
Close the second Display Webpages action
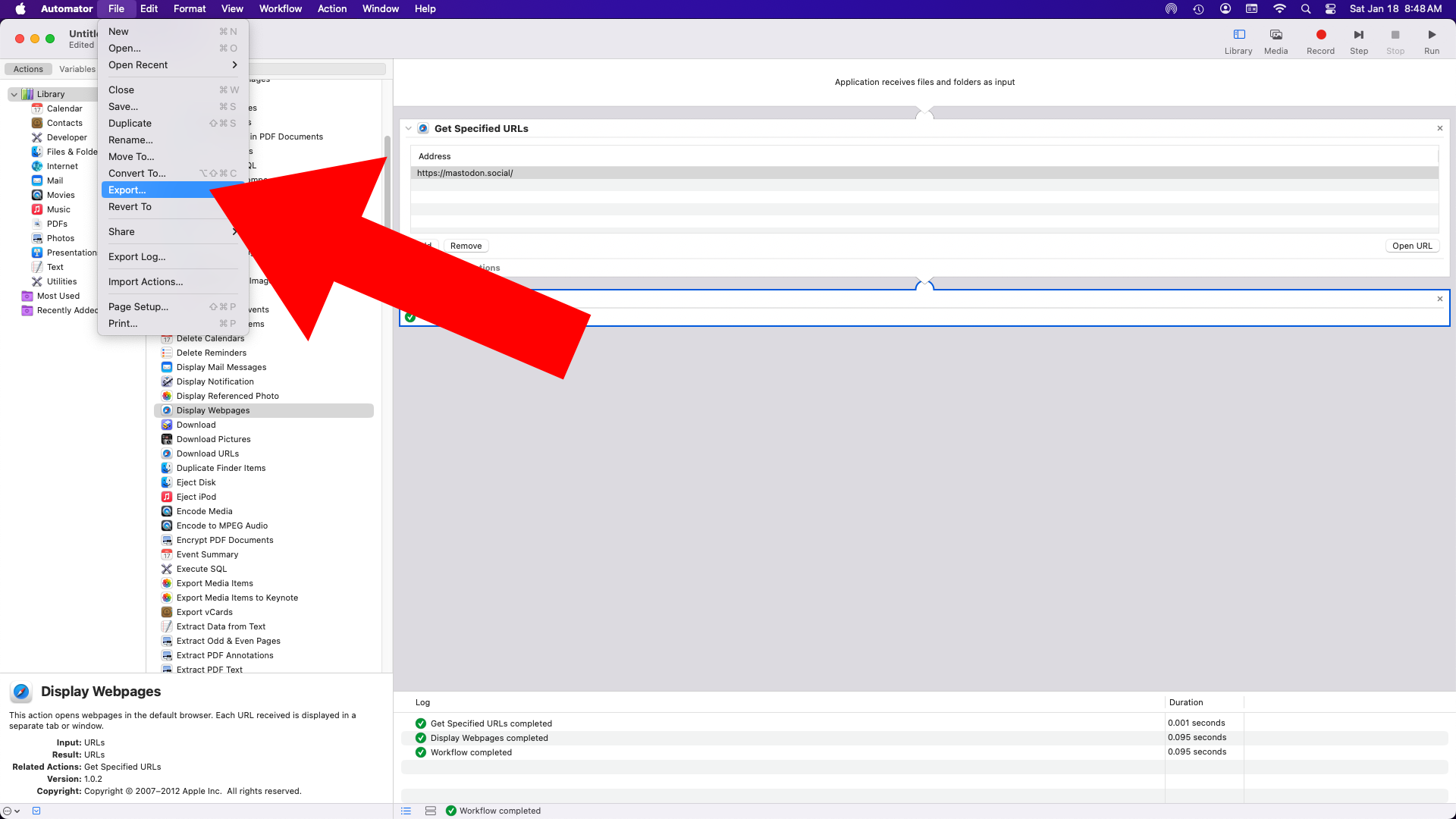tap(1440, 299)
